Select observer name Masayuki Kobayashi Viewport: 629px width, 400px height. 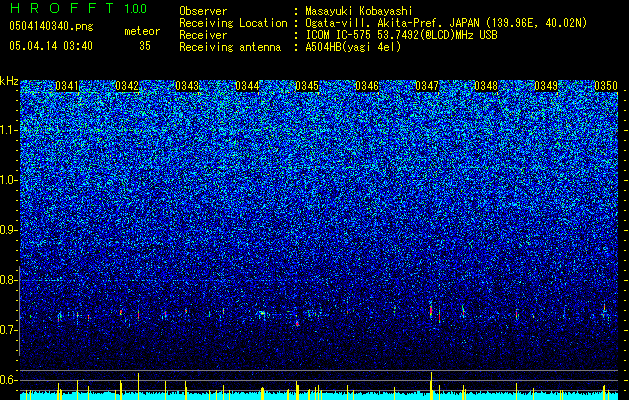pyautogui.click(x=359, y=11)
